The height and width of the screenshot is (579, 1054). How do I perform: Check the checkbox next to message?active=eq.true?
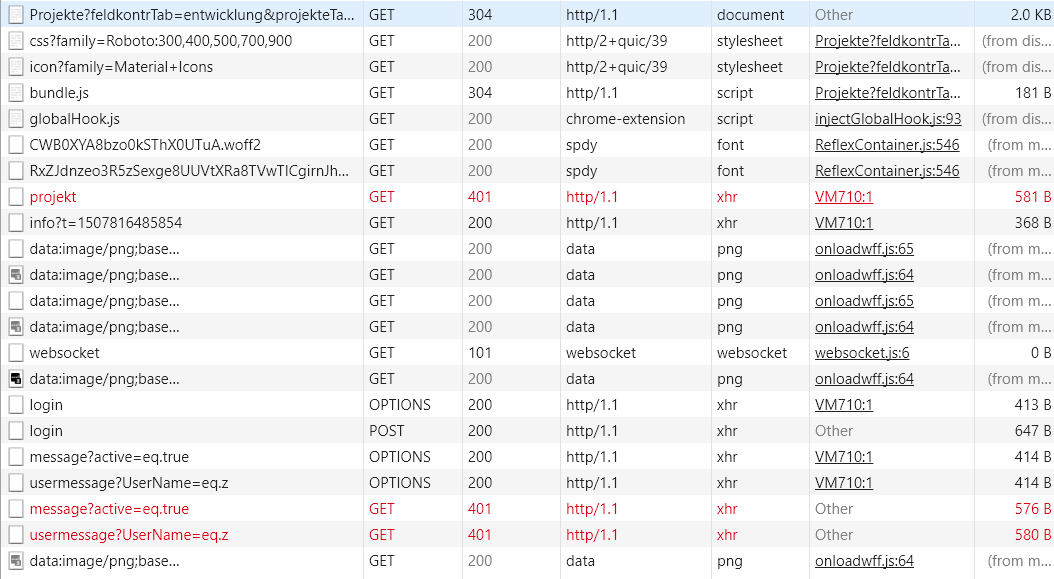point(14,456)
